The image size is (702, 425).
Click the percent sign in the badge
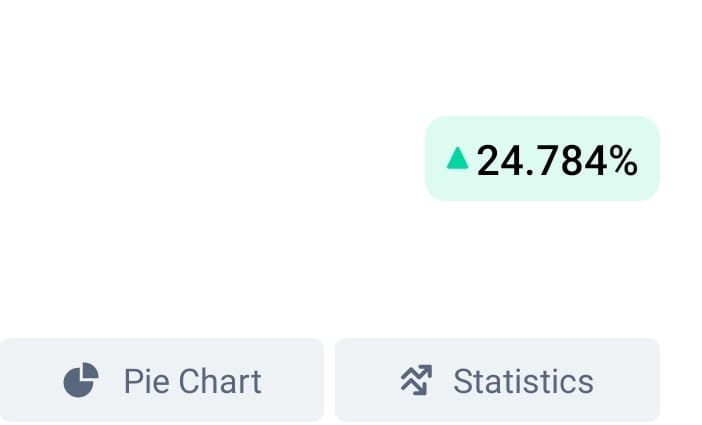click(623, 161)
